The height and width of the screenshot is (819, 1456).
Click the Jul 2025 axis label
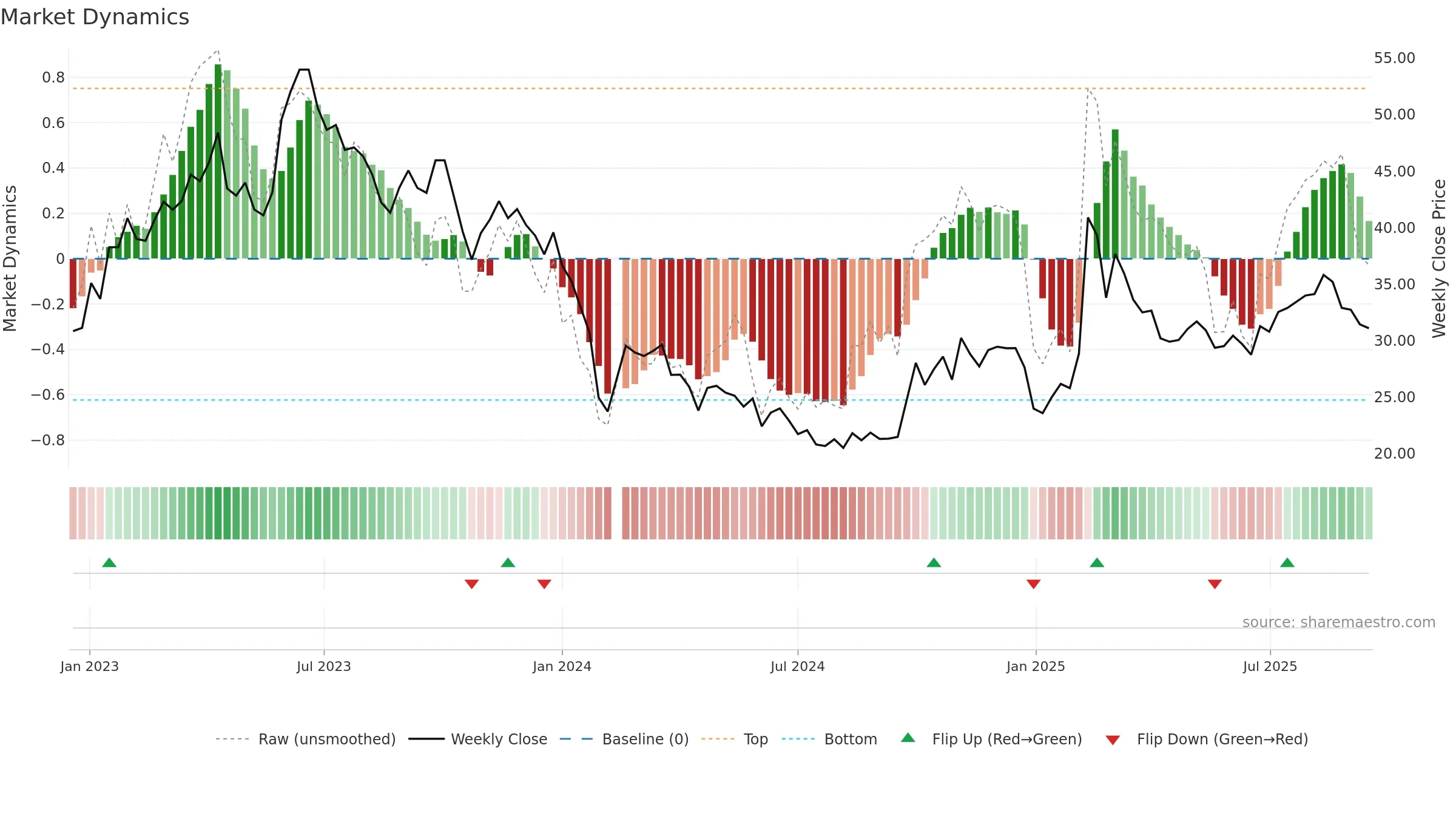(x=1270, y=666)
